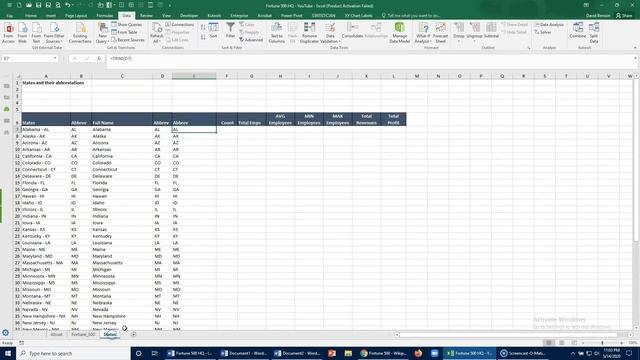Open Data Analysis tool

click(549, 24)
